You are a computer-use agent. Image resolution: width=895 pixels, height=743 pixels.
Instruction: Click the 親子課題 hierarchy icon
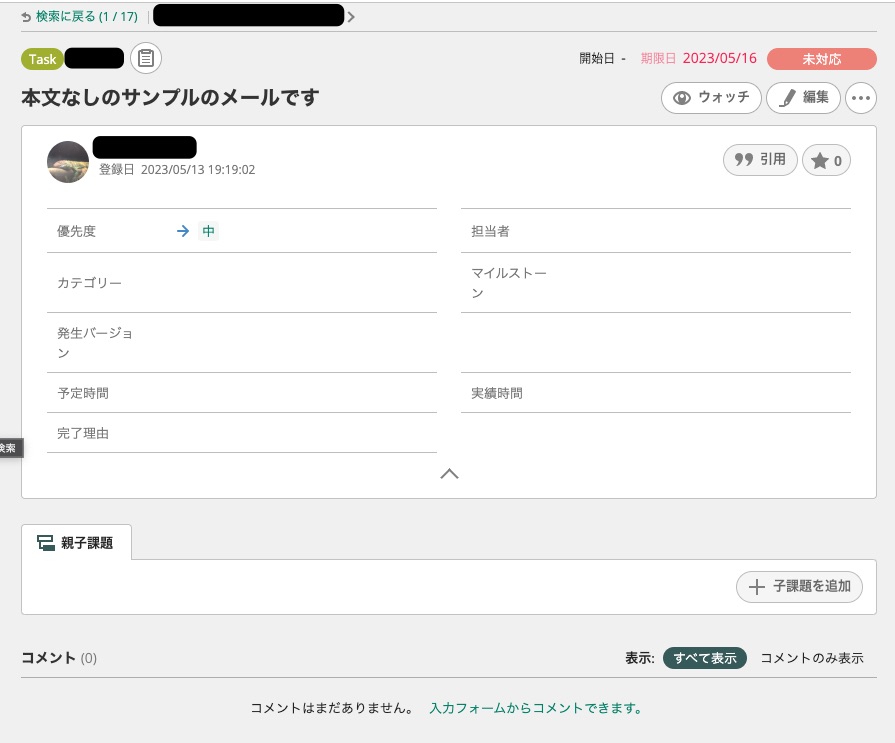tap(46, 542)
